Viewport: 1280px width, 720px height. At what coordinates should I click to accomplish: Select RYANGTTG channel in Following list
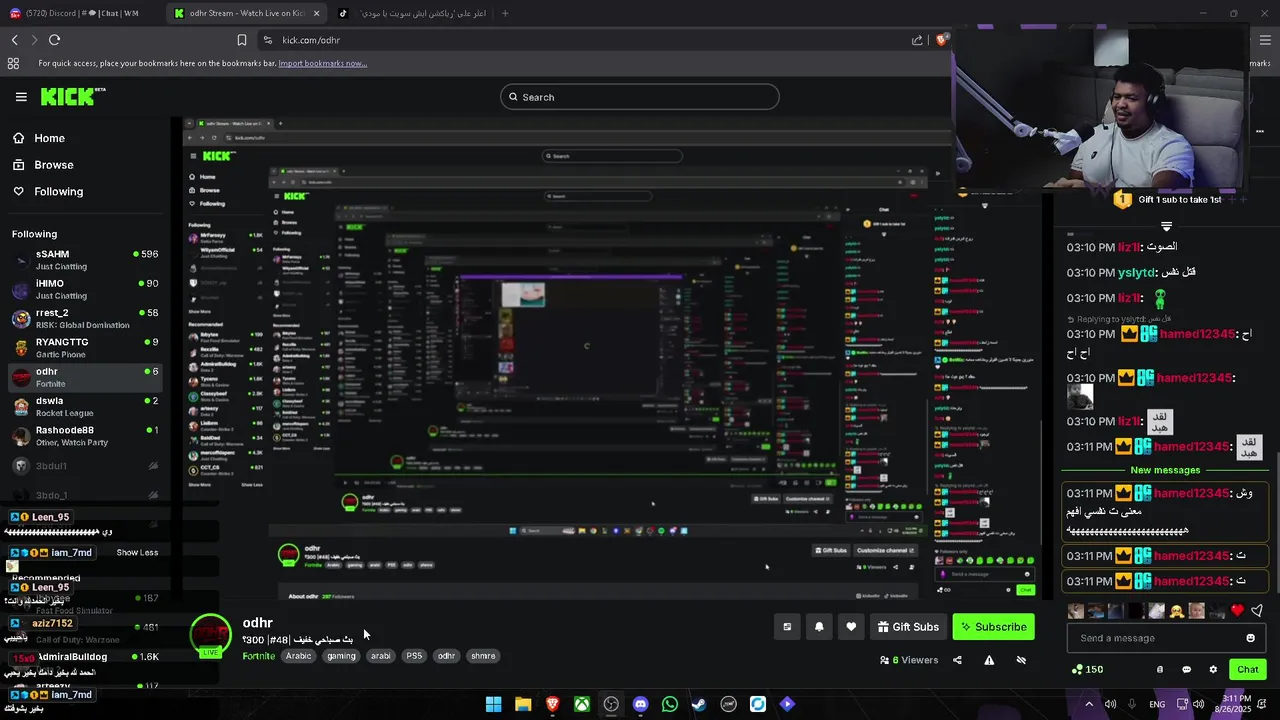(85, 348)
